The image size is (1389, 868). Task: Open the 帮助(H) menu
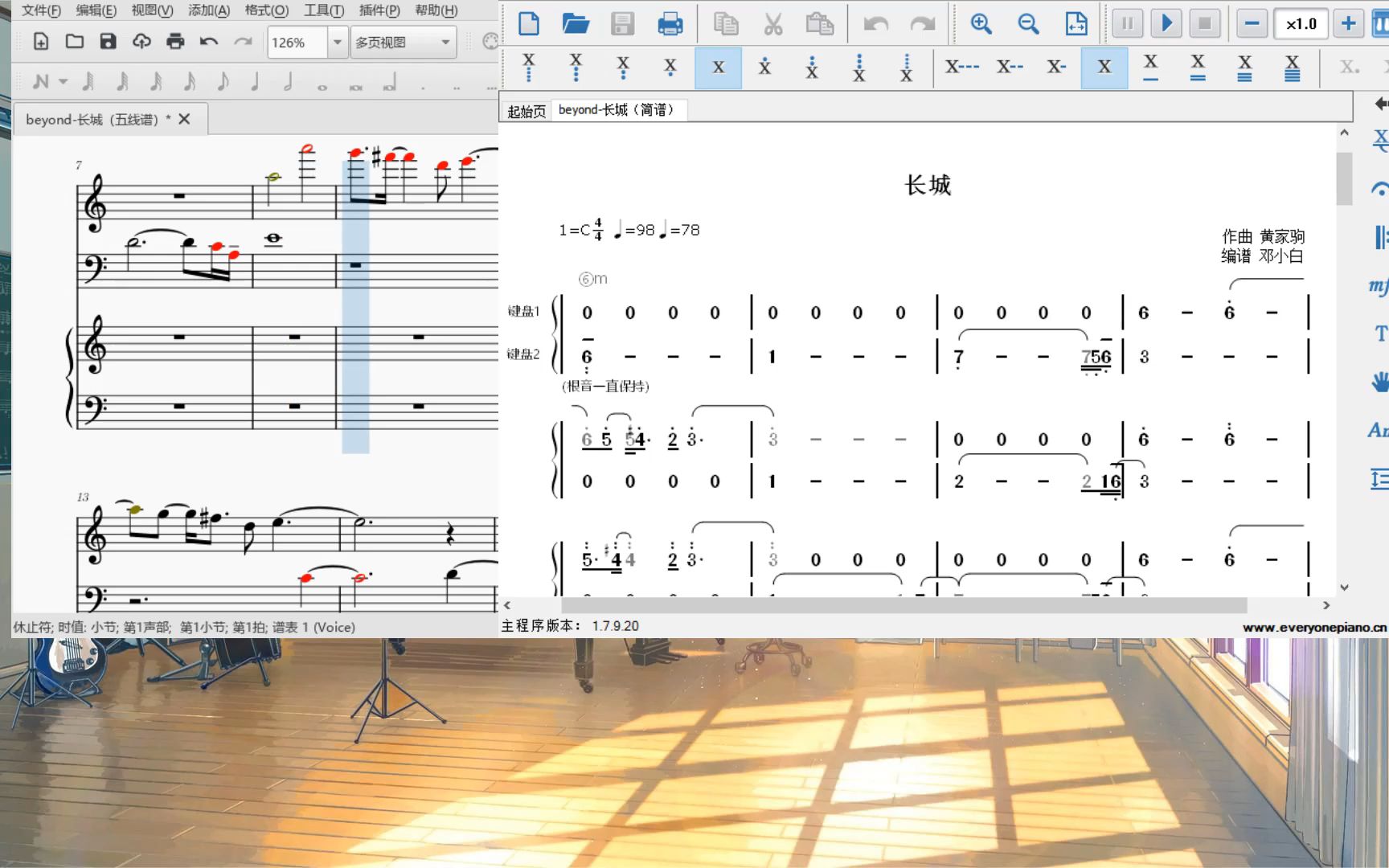coord(436,10)
